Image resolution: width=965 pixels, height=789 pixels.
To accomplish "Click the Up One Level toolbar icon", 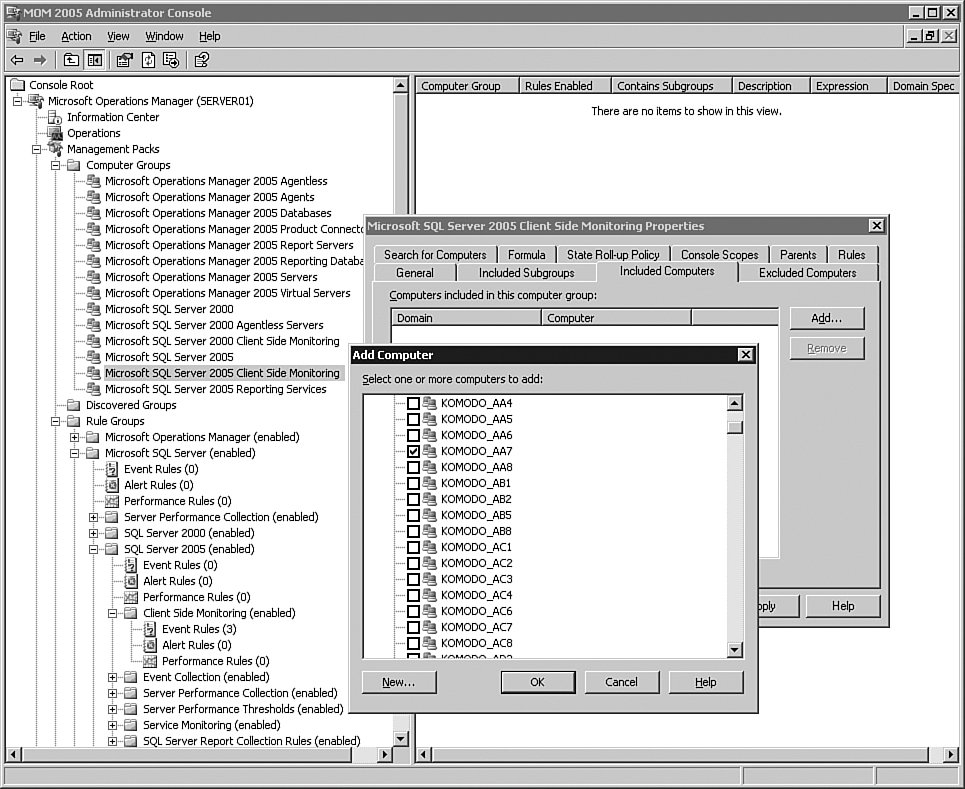I will coord(71,60).
